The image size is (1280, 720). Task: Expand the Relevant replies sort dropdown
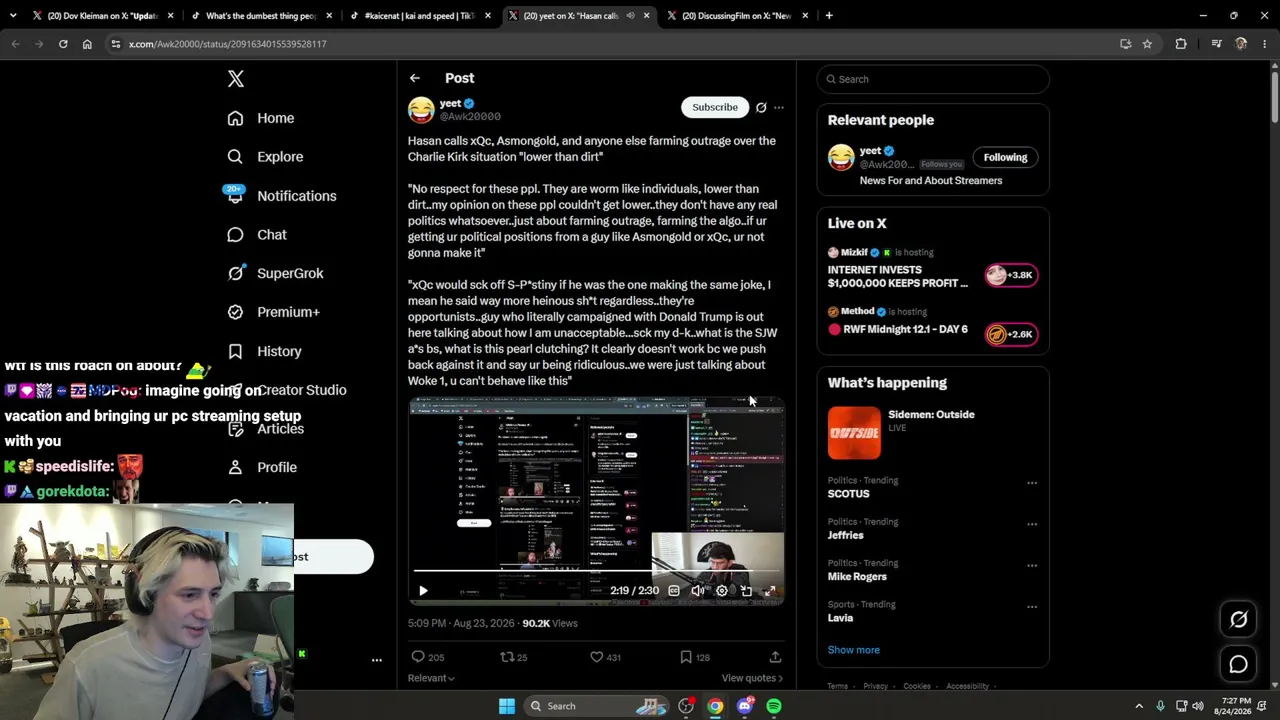431,678
